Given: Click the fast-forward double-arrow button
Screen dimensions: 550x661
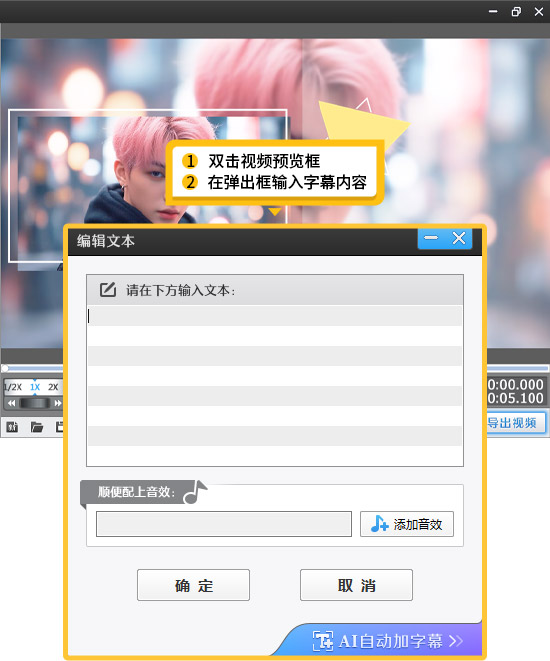Looking at the screenshot, I should [57, 403].
